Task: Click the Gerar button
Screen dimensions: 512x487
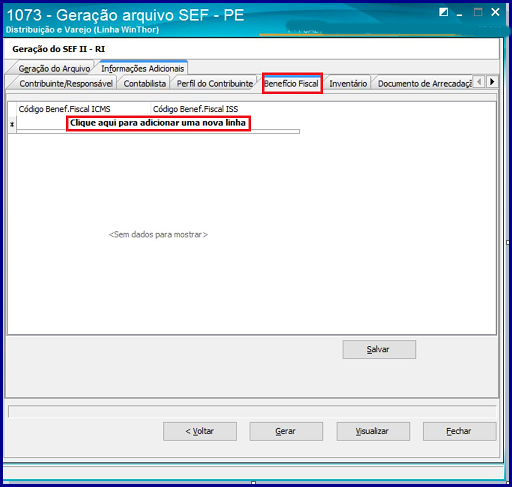Action: tap(286, 431)
